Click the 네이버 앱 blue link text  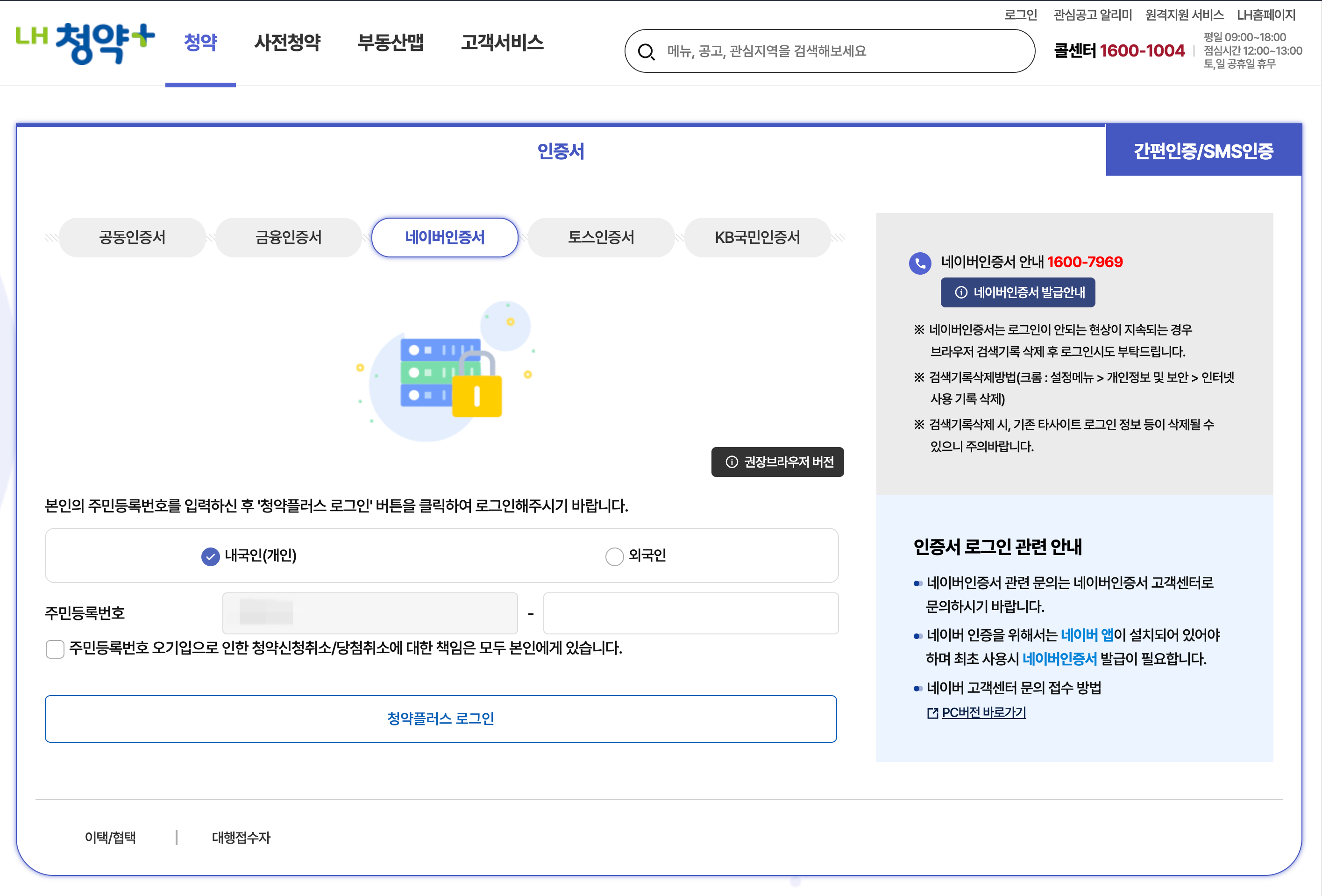[1087, 635]
